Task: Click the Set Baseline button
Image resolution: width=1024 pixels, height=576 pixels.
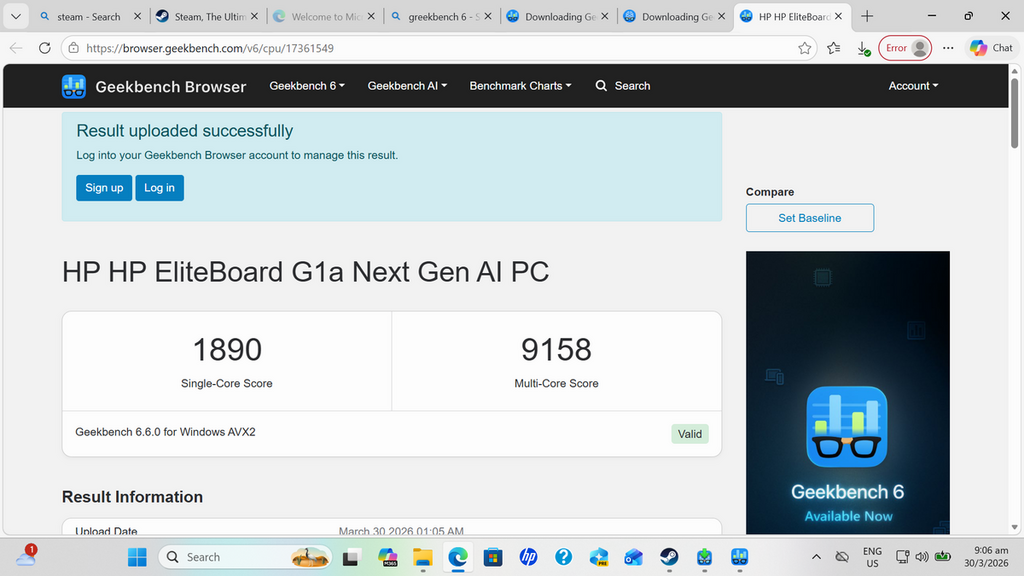Action: tap(810, 218)
